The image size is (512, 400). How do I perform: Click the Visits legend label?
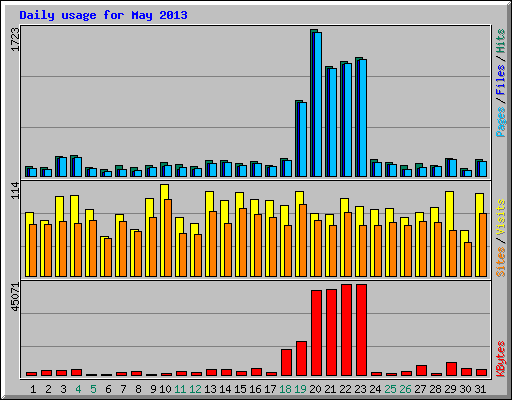pos(500,217)
